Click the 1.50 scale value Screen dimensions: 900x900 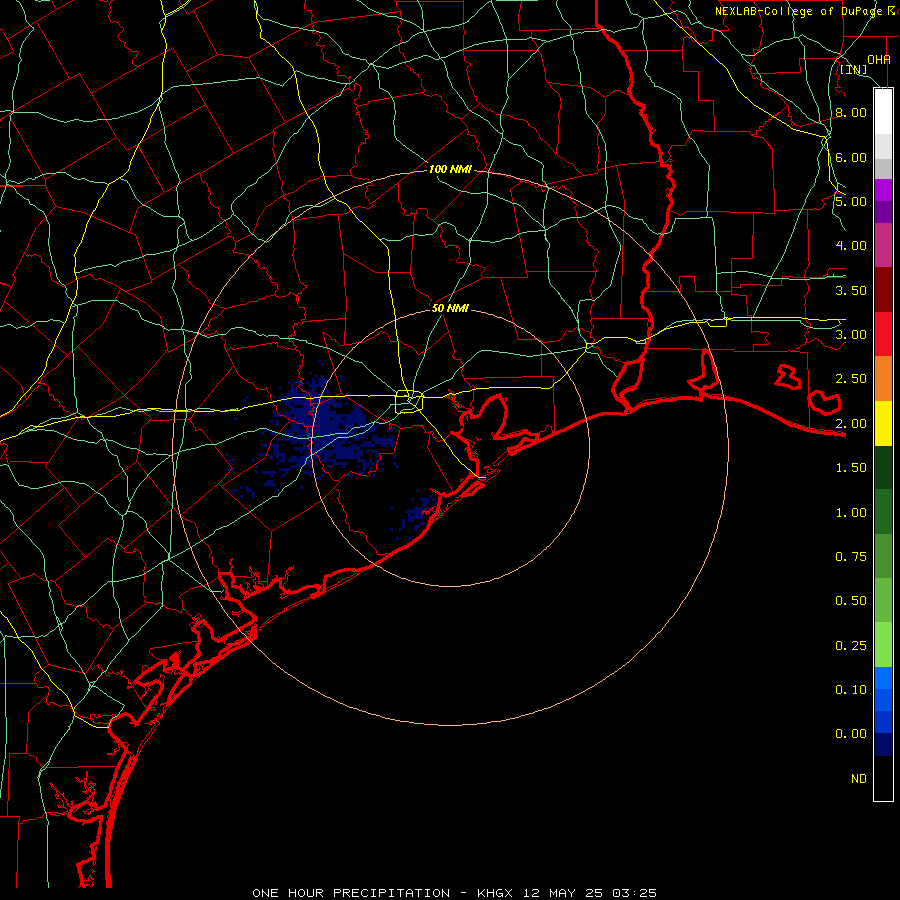pos(851,468)
